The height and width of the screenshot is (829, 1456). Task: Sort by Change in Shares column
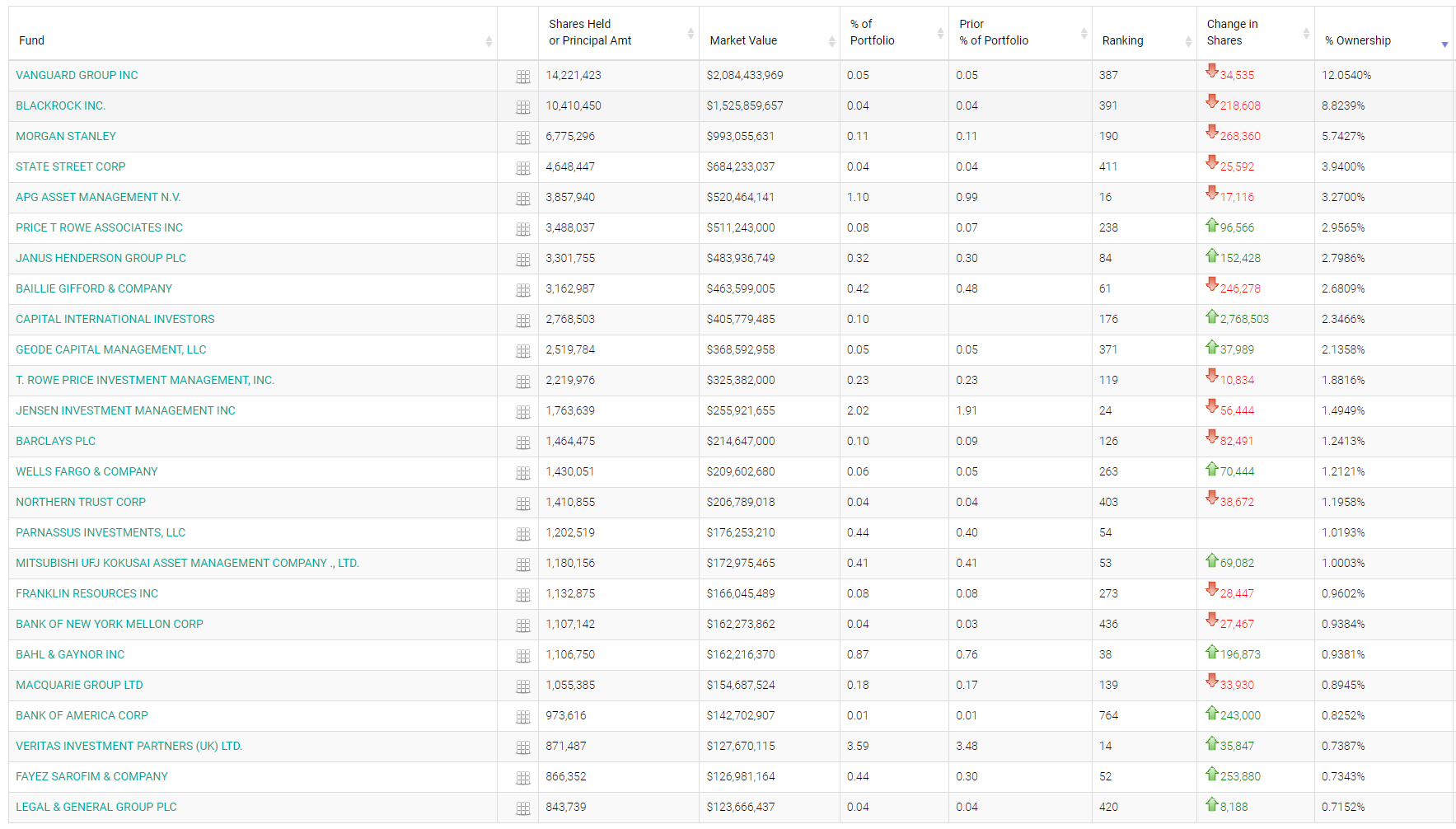pos(1256,34)
